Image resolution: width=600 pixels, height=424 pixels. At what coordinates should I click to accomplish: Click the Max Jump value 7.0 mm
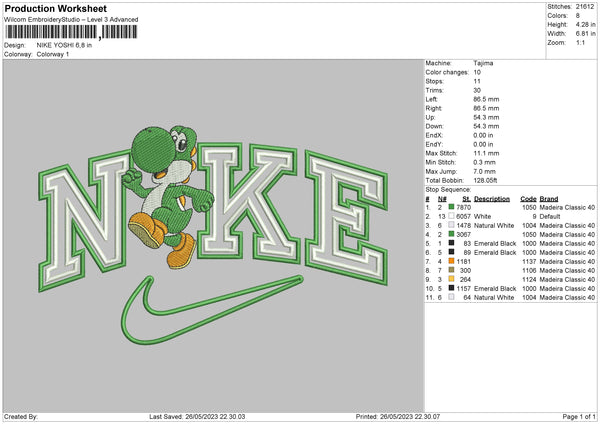click(484, 171)
